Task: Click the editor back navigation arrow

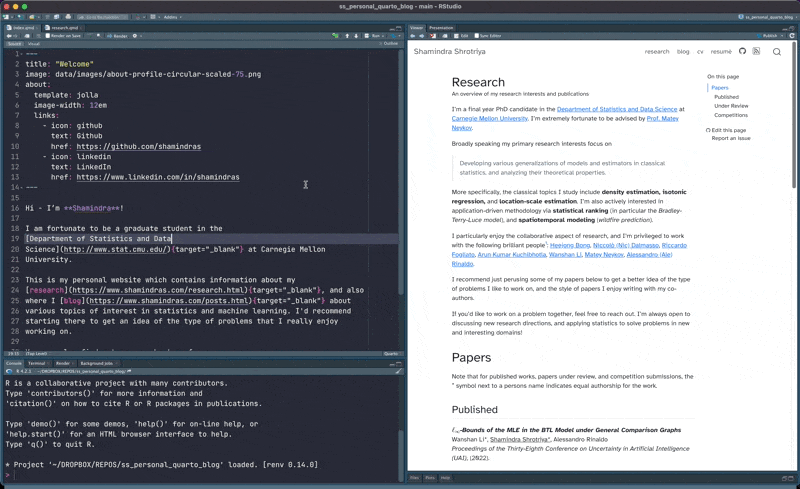Action: point(9,36)
